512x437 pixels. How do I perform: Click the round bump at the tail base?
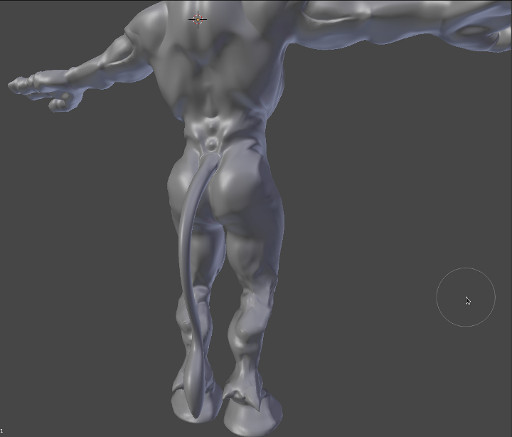tap(211, 145)
